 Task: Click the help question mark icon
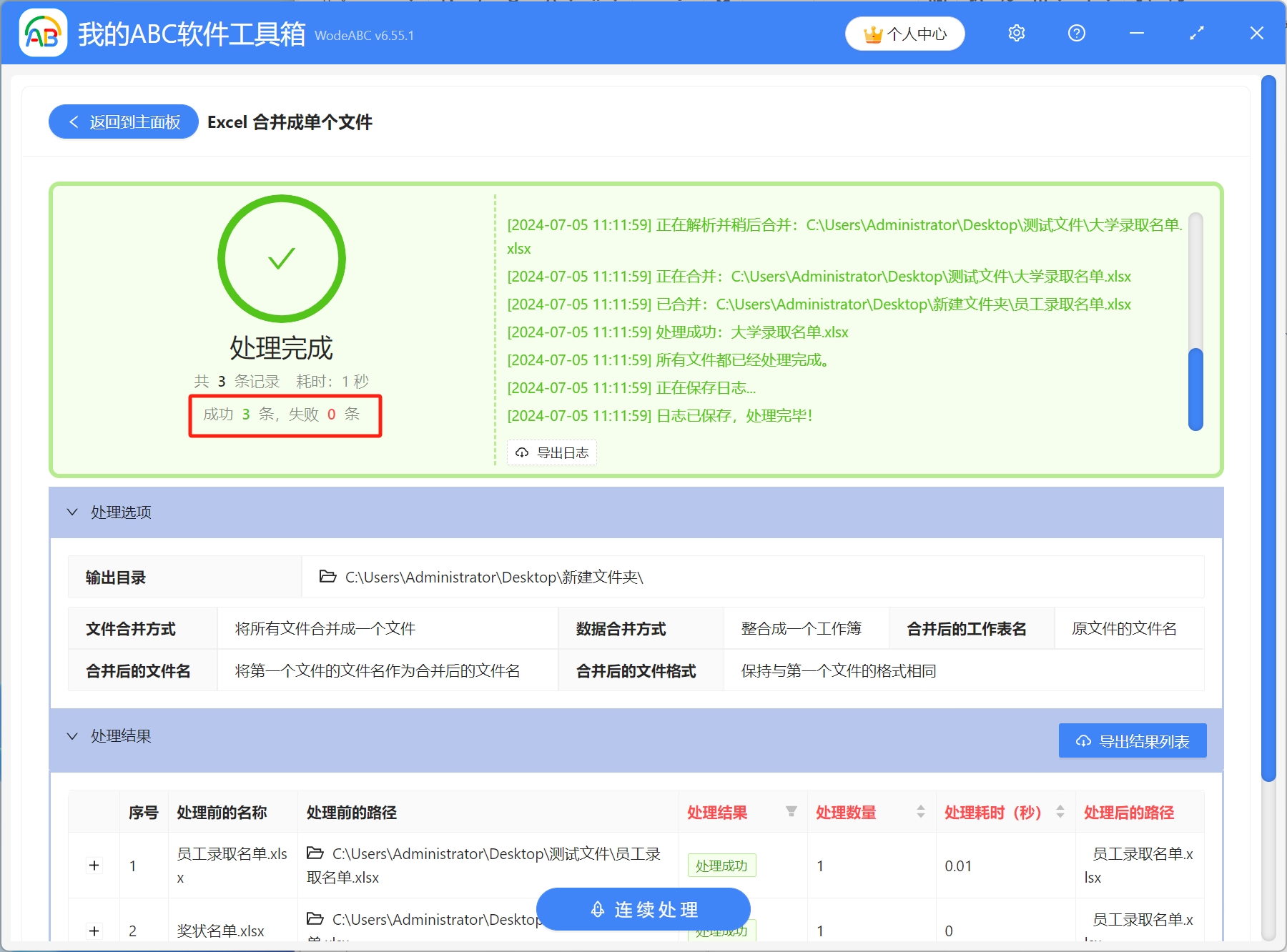click(1076, 34)
